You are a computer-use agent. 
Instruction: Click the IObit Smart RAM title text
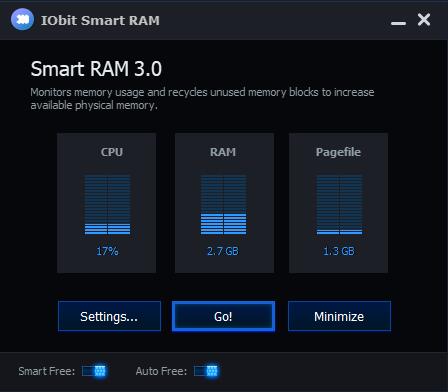click(x=100, y=20)
